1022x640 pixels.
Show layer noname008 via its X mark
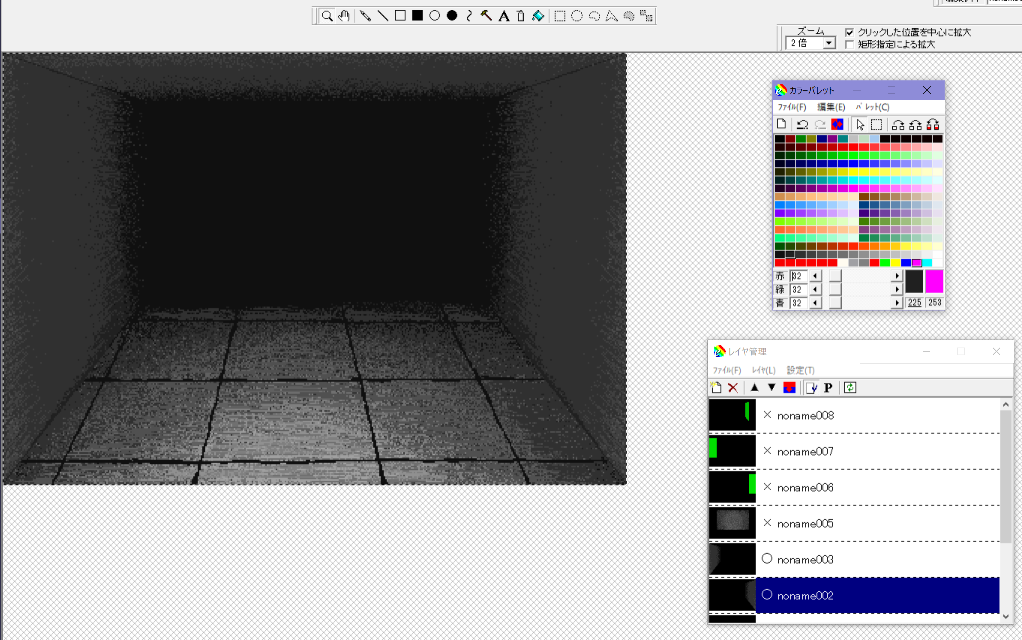[x=767, y=415]
